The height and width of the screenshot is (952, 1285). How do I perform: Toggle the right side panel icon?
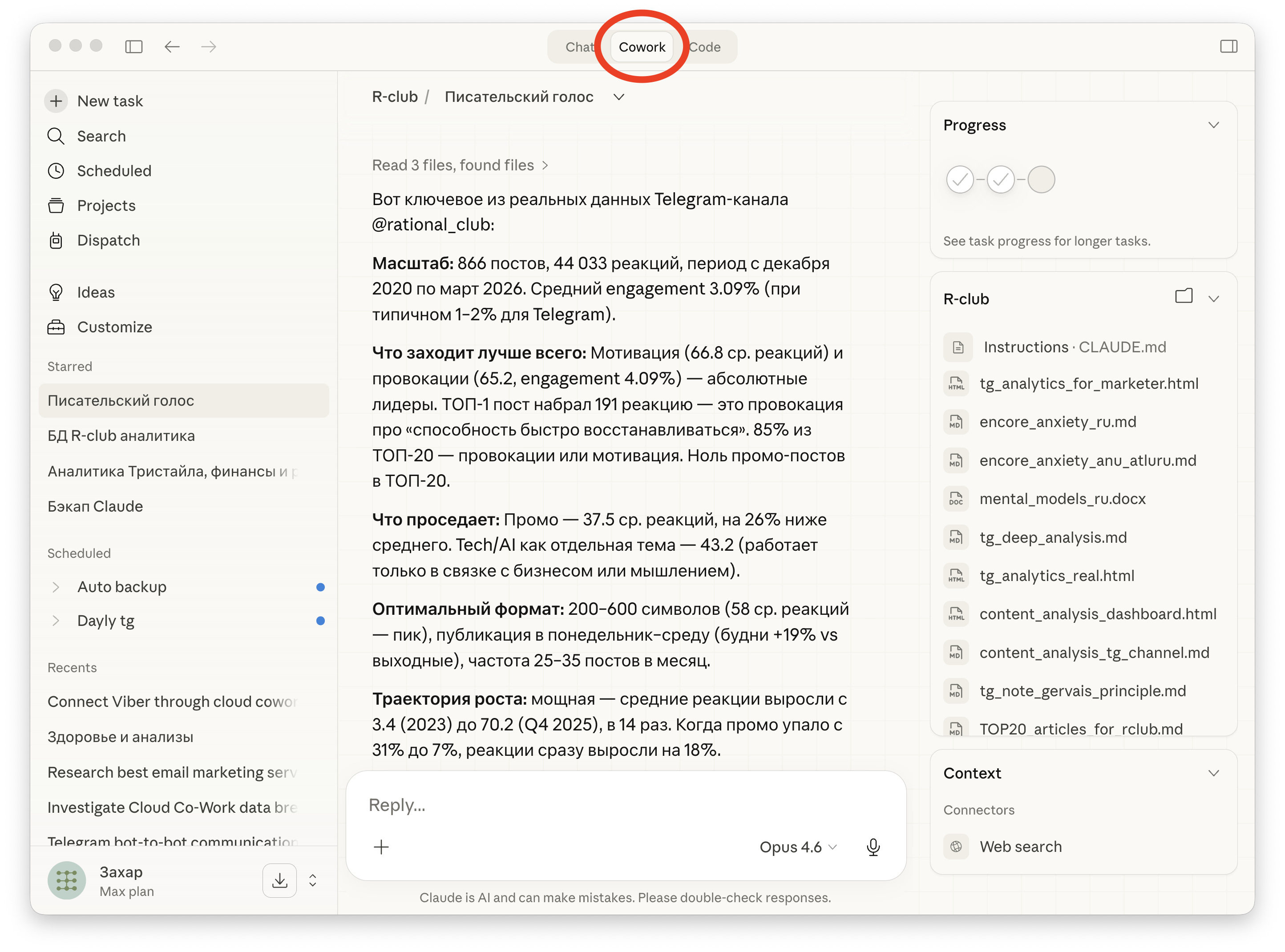(1228, 47)
